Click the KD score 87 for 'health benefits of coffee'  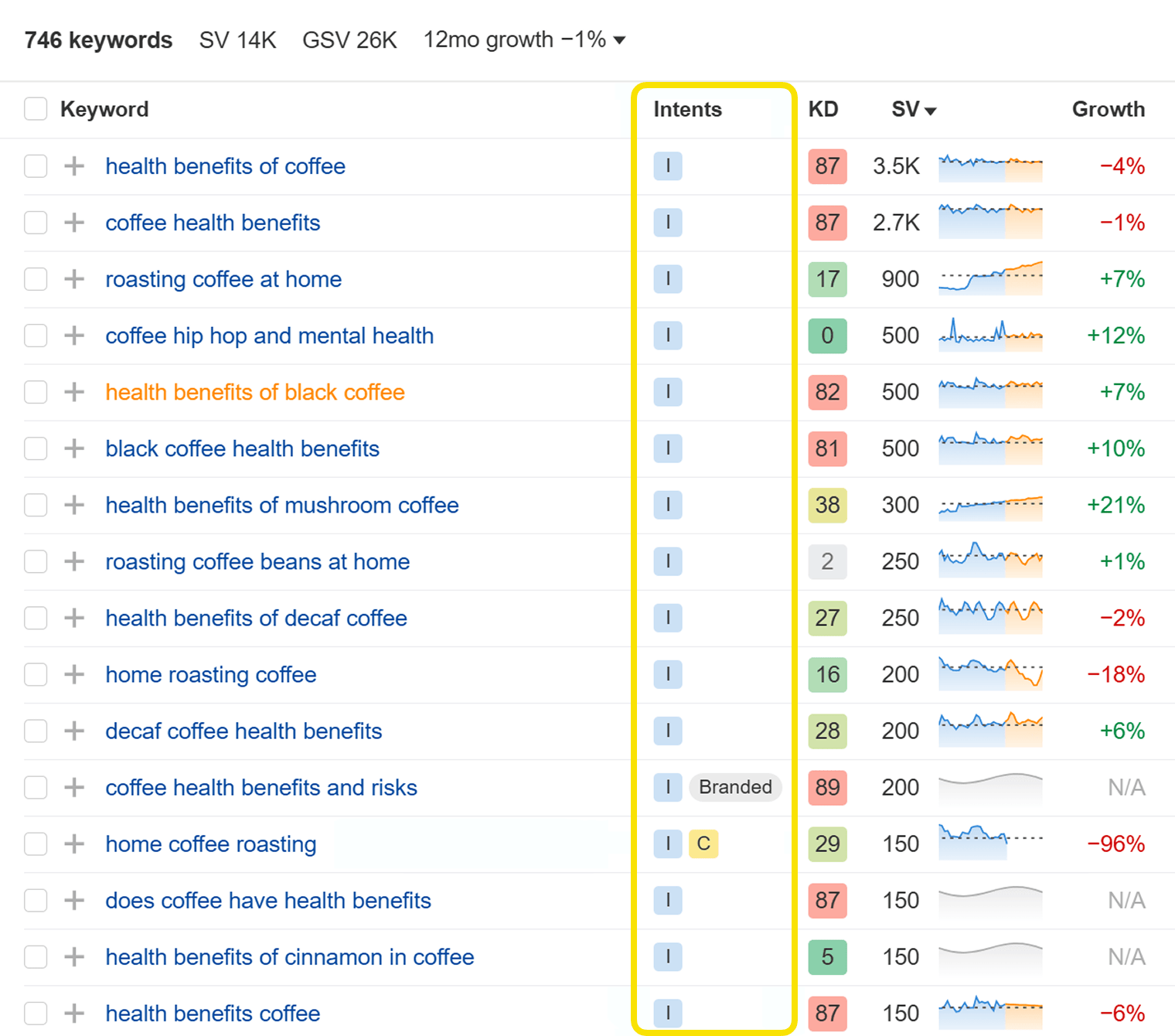tap(827, 166)
